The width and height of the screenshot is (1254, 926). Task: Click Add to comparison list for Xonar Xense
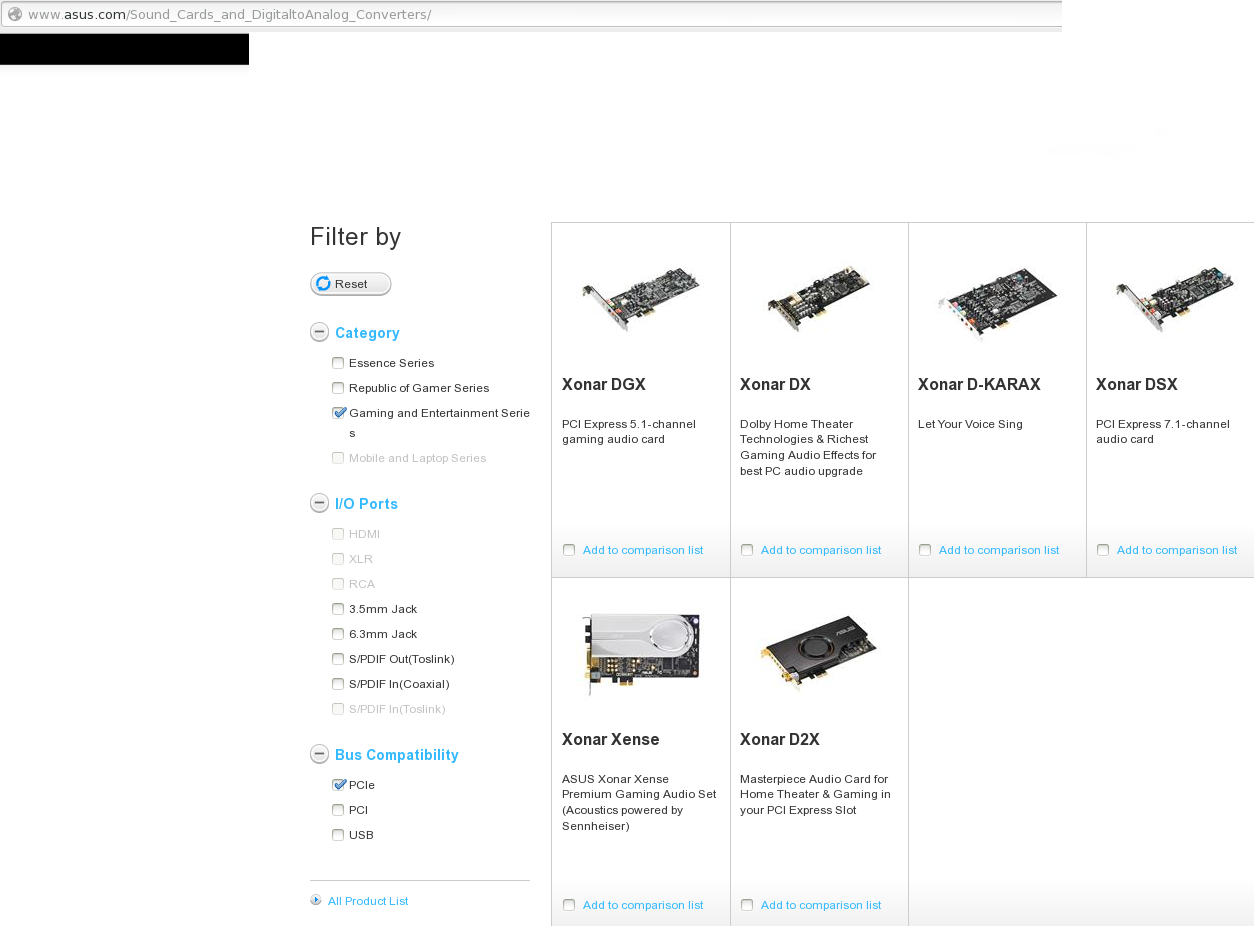(643, 905)
